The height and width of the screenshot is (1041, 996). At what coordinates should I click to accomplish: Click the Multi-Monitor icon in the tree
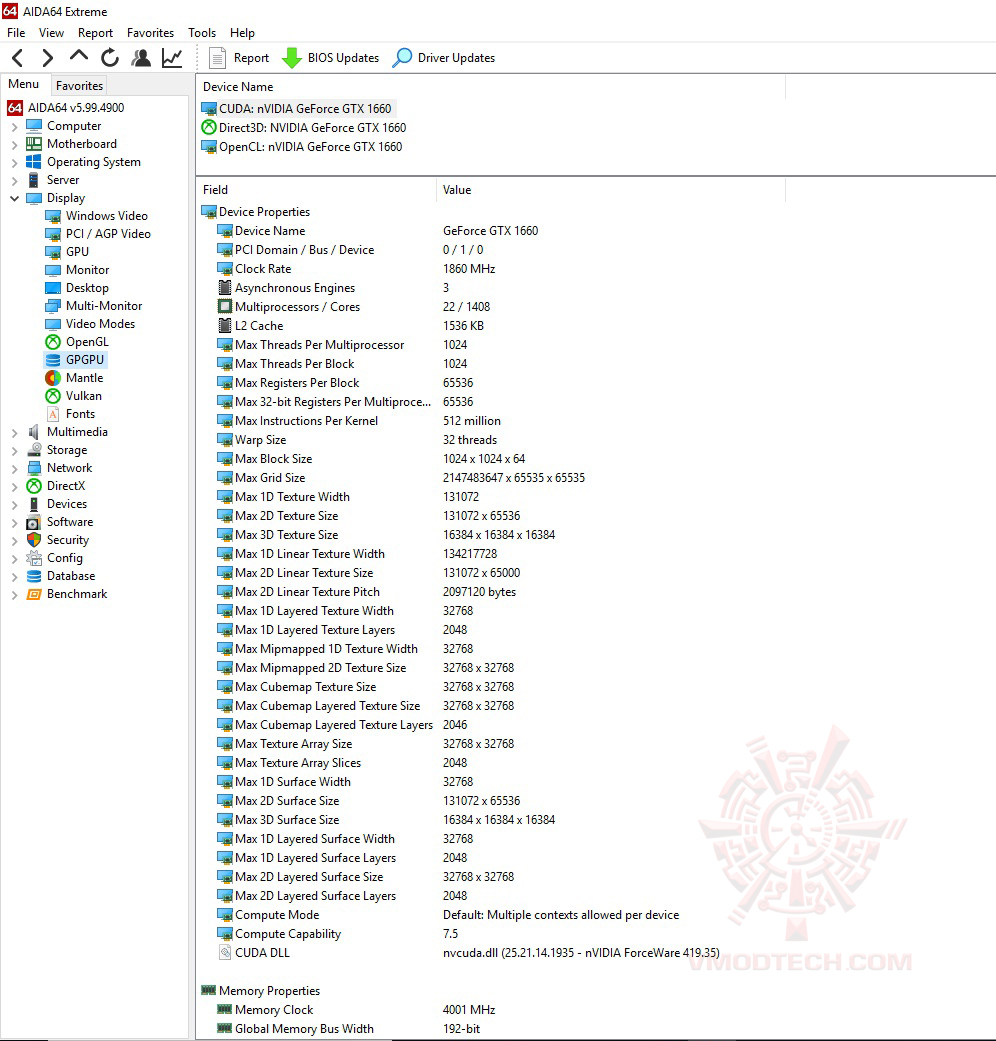pos(53,305)
